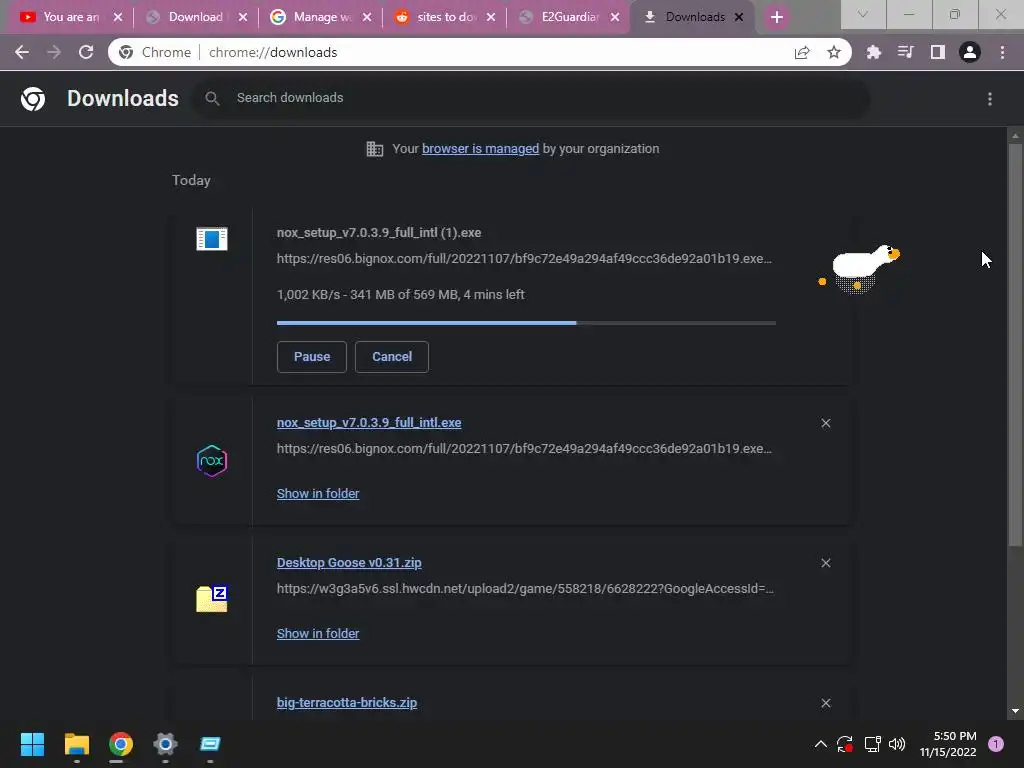Click the 'Today' date heading
1024x768 pixels.
191,180
